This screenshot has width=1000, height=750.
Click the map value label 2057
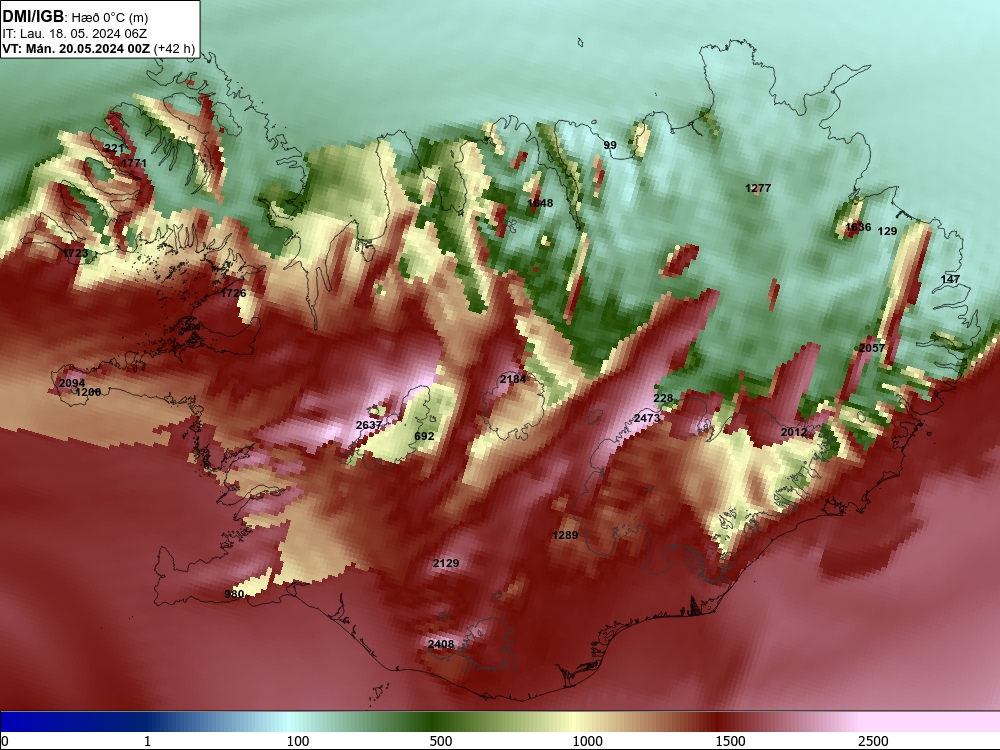pyautogui.click(x=872, y=348)
